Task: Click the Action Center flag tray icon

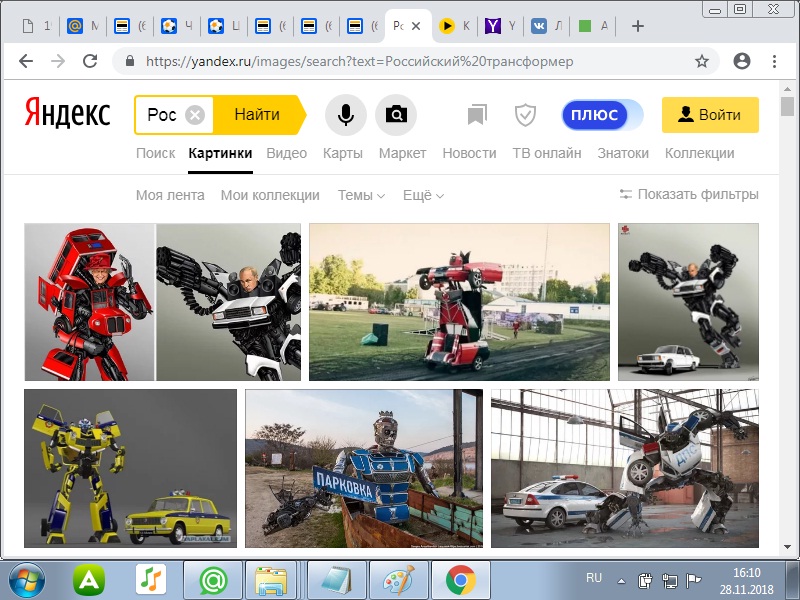Action: 694,581
